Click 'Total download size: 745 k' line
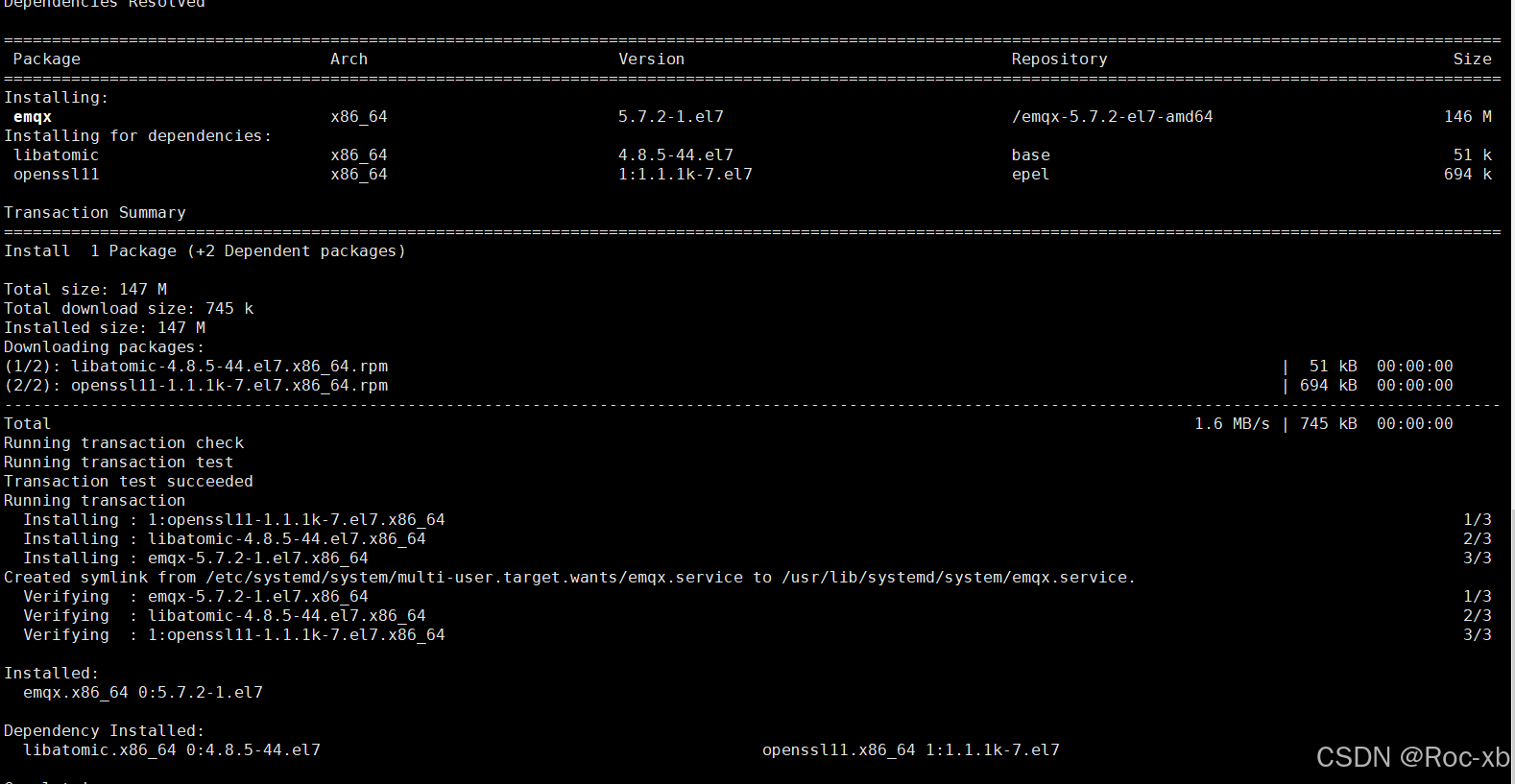The image size is (1515, 784). click(129, 309)
